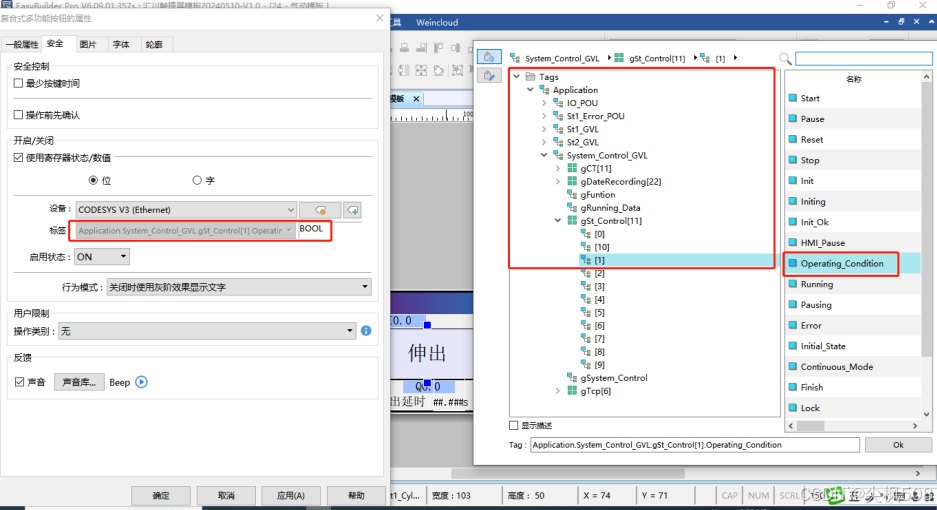This screenshot has height=510, width=937.
Task: Switch to the 安全 tab
Action: pyautogui.click(x=56, y=44)
